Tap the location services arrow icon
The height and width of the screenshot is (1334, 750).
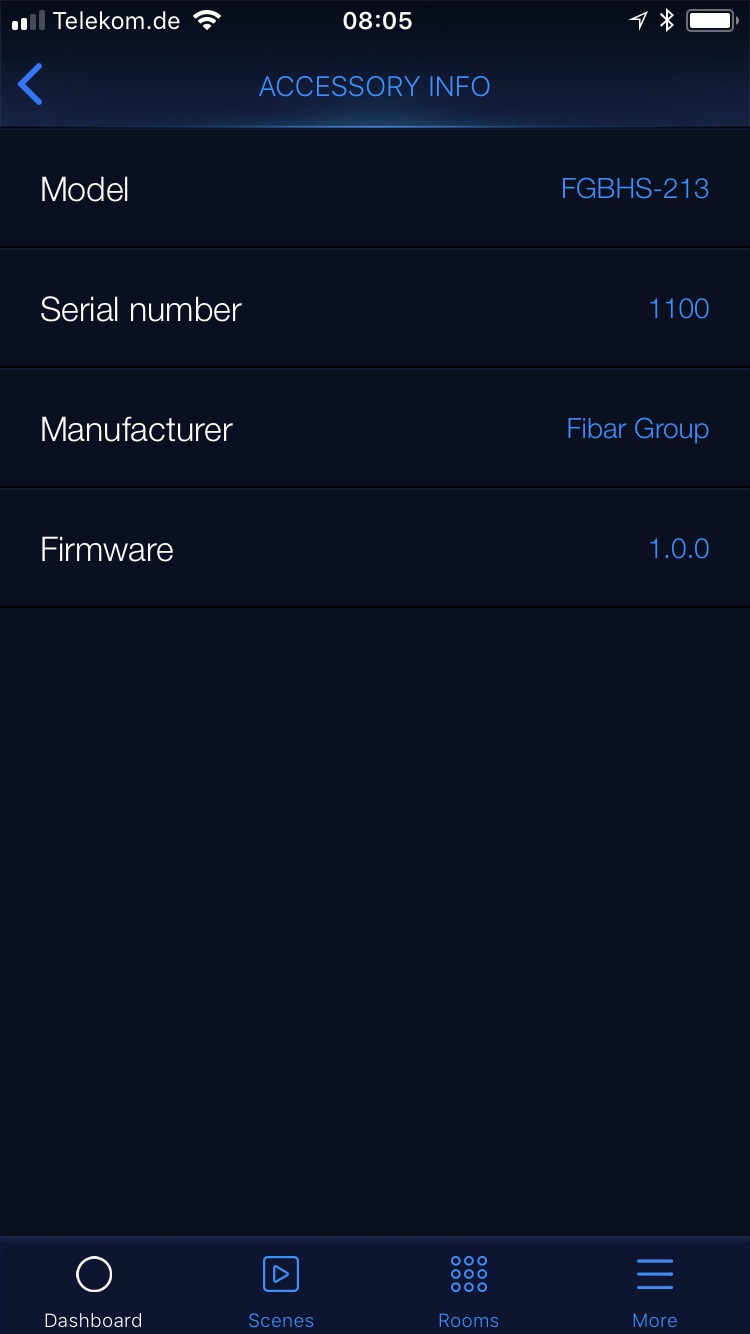638,20
